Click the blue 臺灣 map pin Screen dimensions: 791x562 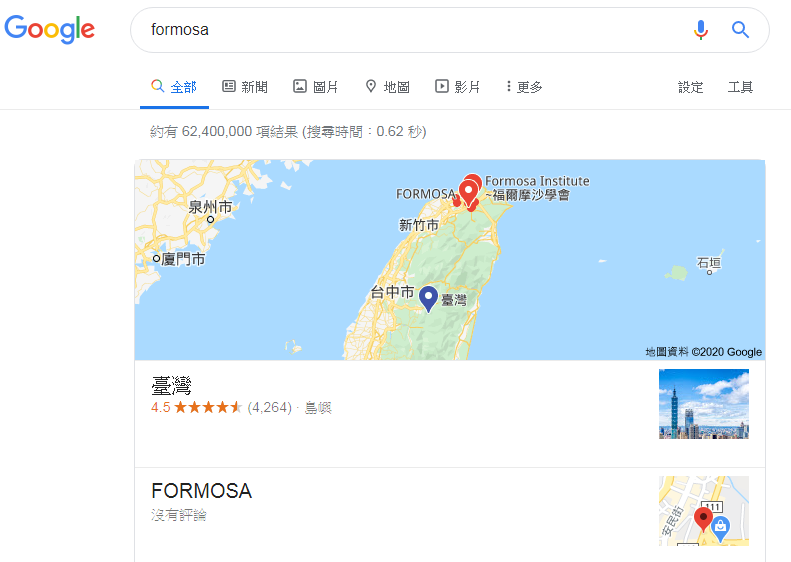pos(428,299)
